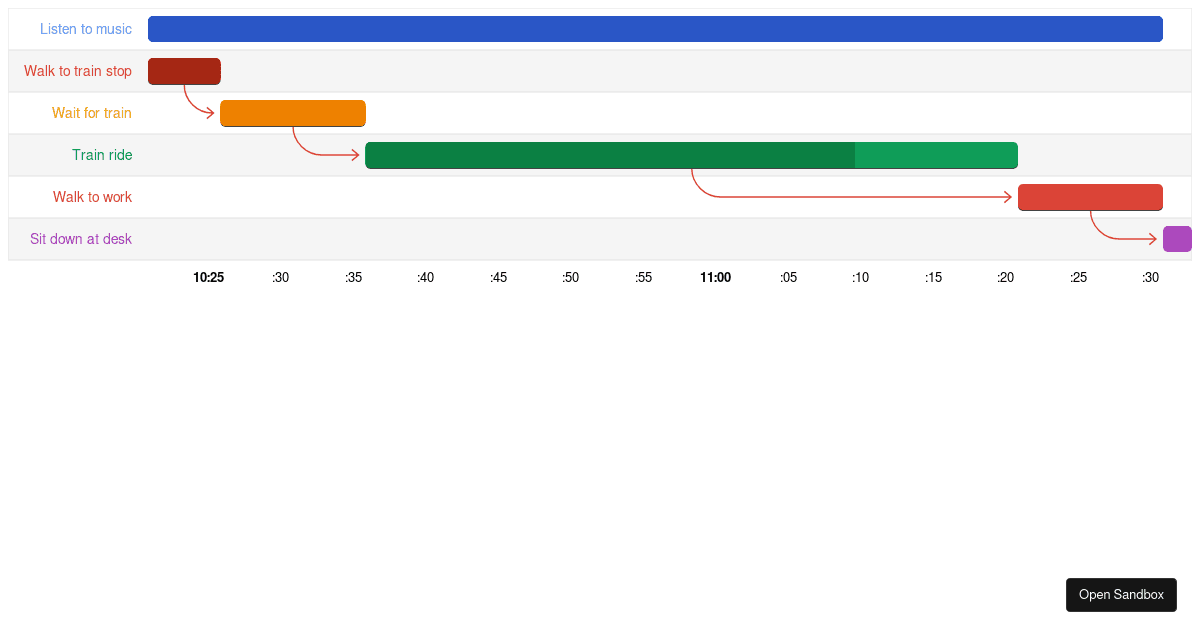Screen dimensions: 1200x630
Task: Click the purple Sit down at desk bar
Action: tap(1177, 239)
